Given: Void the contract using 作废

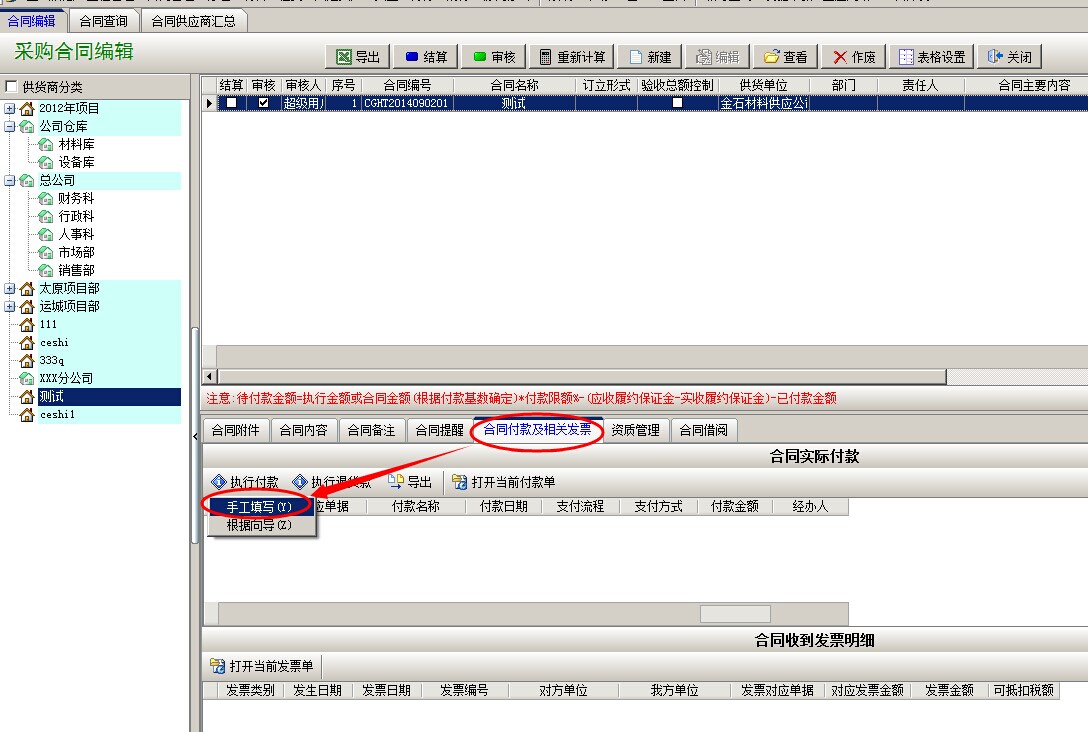Looking at the screenshot, I should coord(841,57).
